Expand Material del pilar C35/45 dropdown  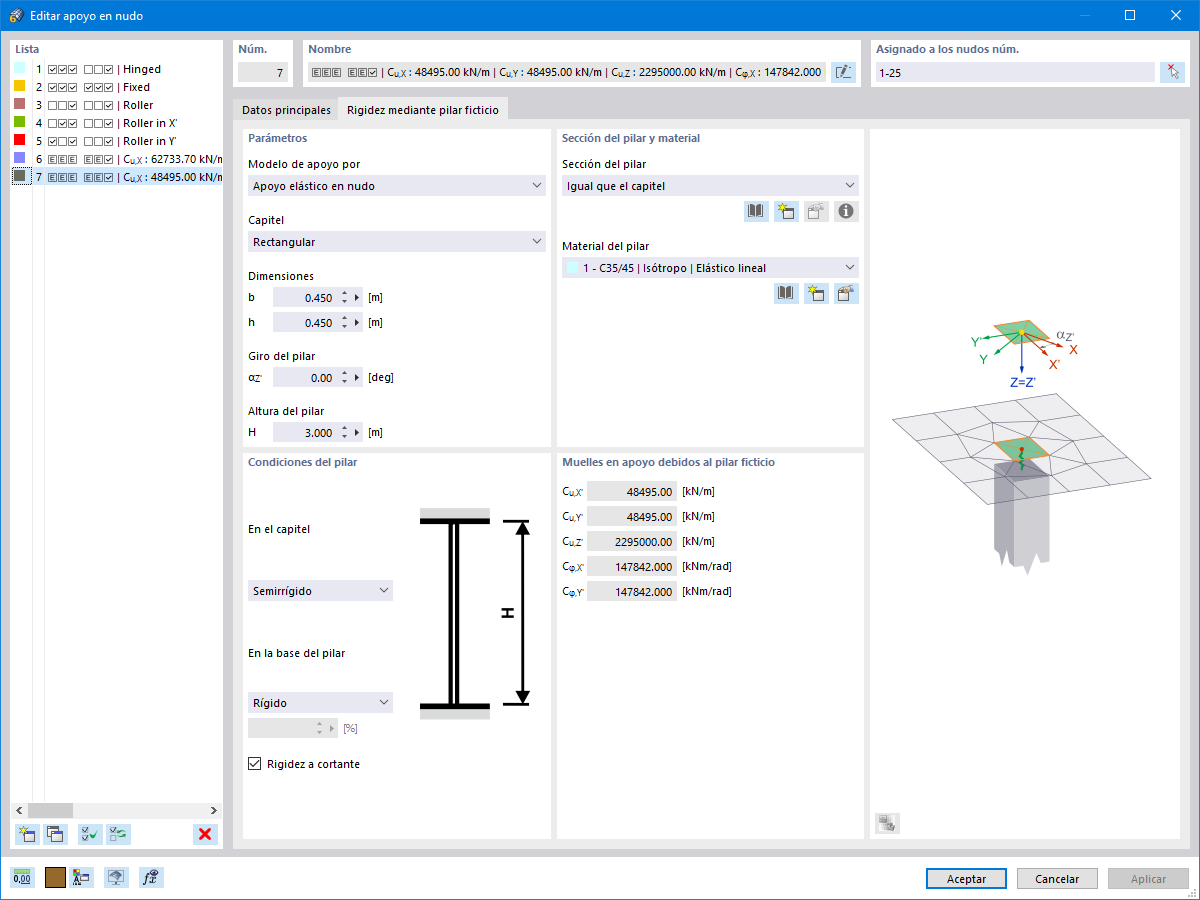pos(710,268)
